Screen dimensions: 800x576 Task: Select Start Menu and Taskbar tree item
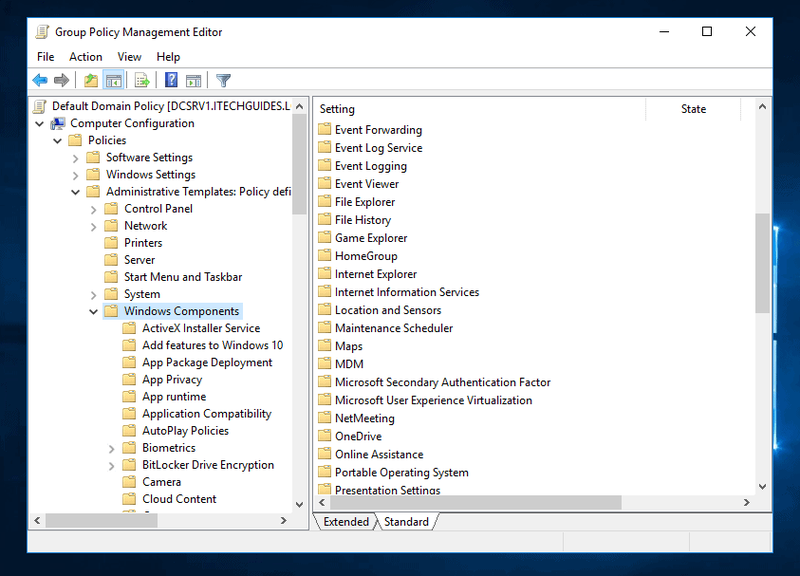click(x=183, y=277)
